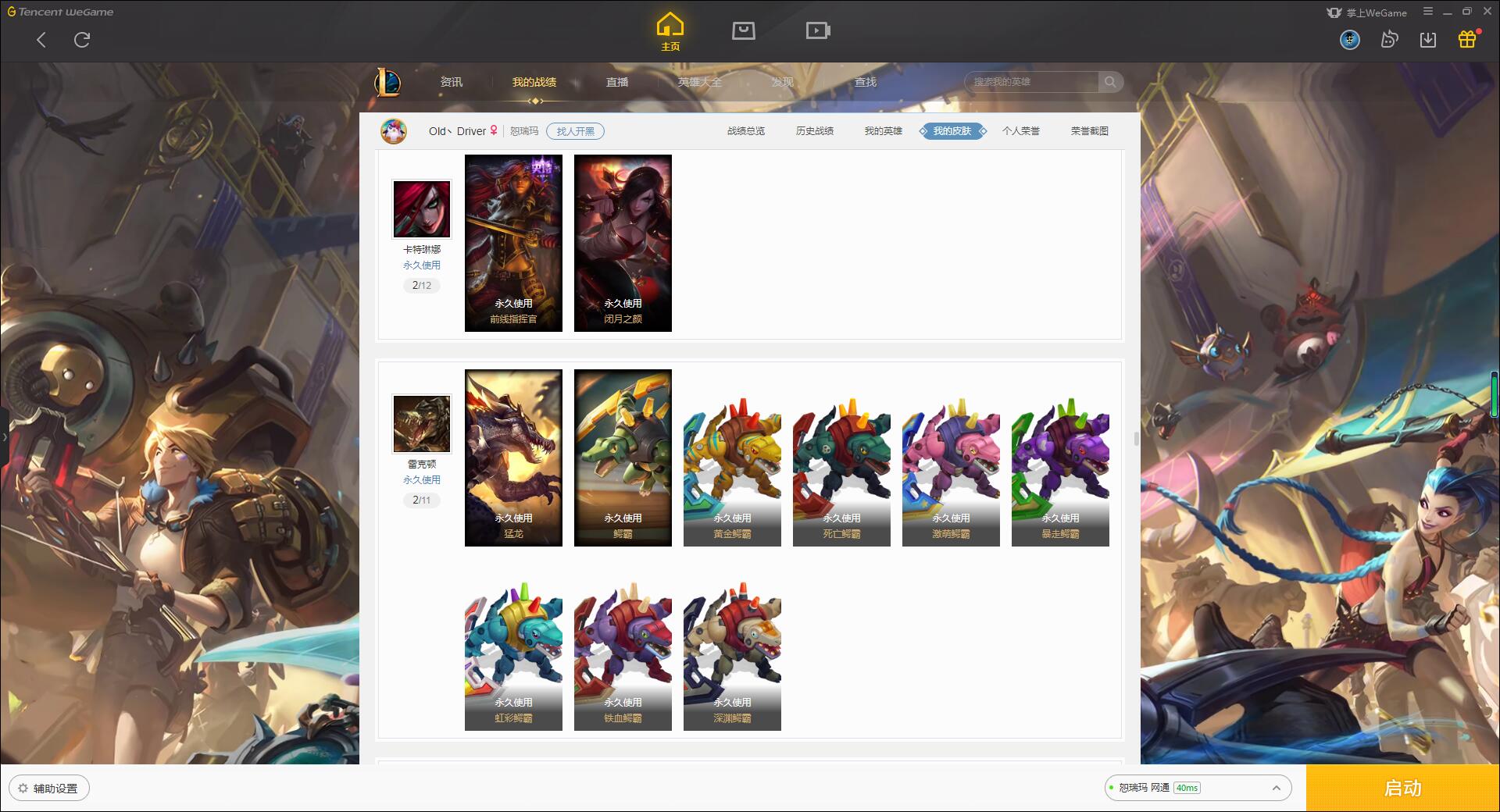Open the 暴走鳄霸 chroma card
Screen dimensions: 1500x812
[x=1060, y=472]
